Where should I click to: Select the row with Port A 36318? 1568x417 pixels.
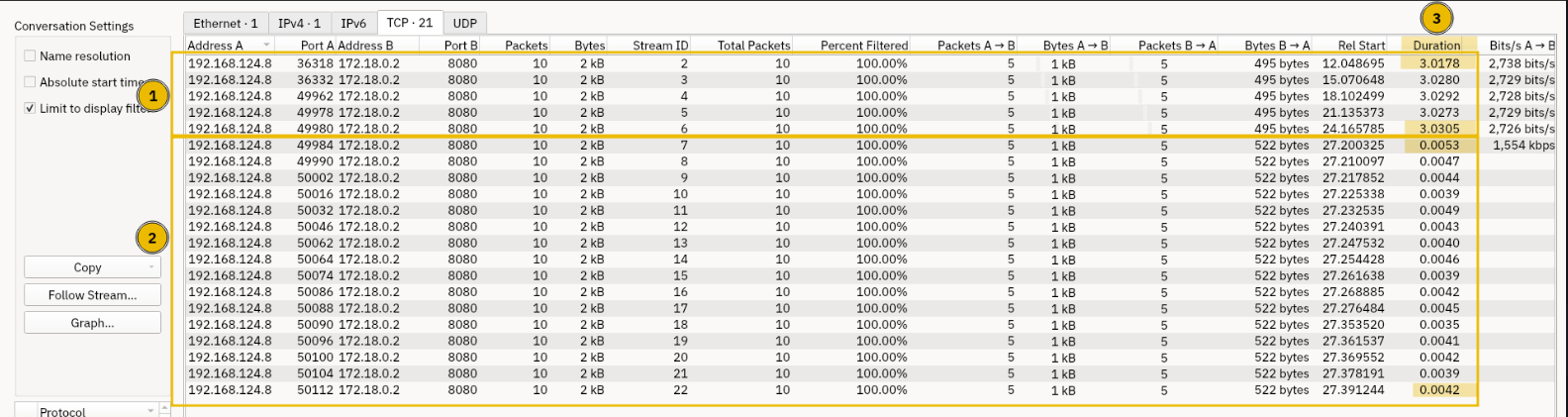click(x=871, y=63)
